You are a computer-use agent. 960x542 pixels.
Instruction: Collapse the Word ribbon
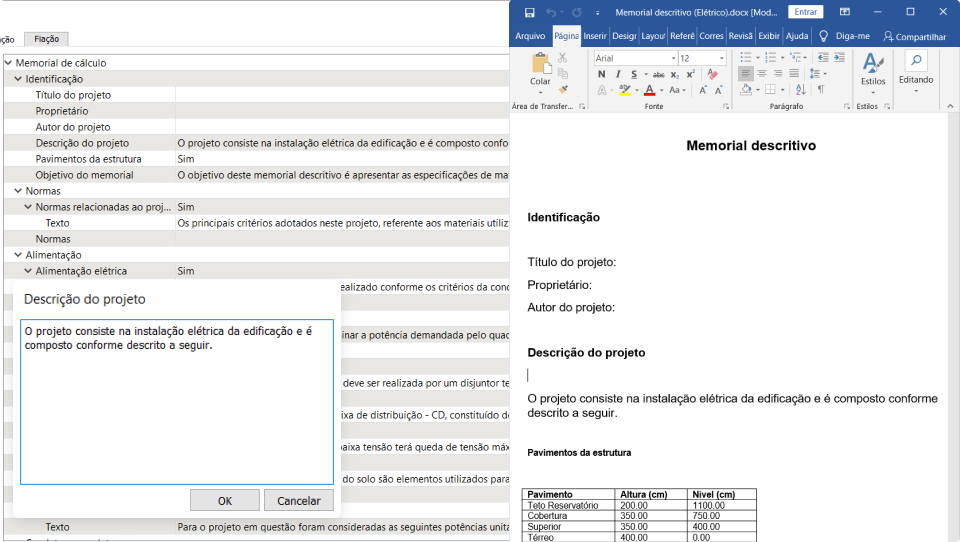tap(950, 107)
